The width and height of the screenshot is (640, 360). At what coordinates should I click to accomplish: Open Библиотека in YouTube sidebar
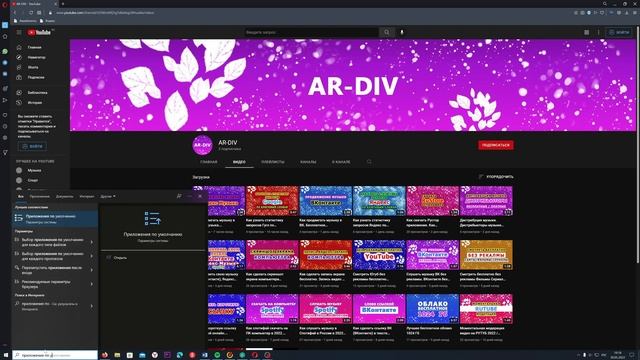[40, 93]
